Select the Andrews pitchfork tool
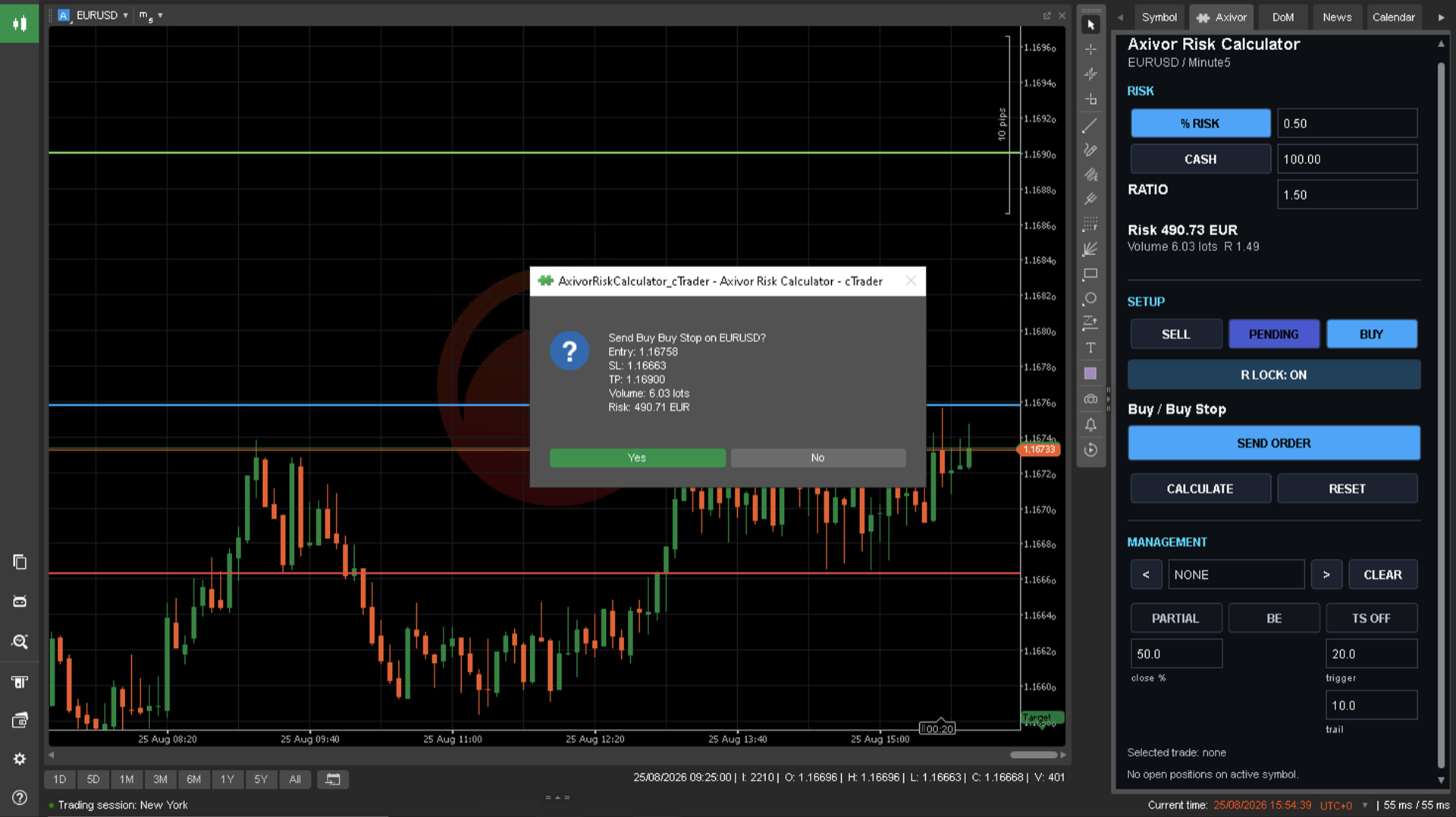Viewport: 1456px width, 817px height. [x=1090, y=199]
